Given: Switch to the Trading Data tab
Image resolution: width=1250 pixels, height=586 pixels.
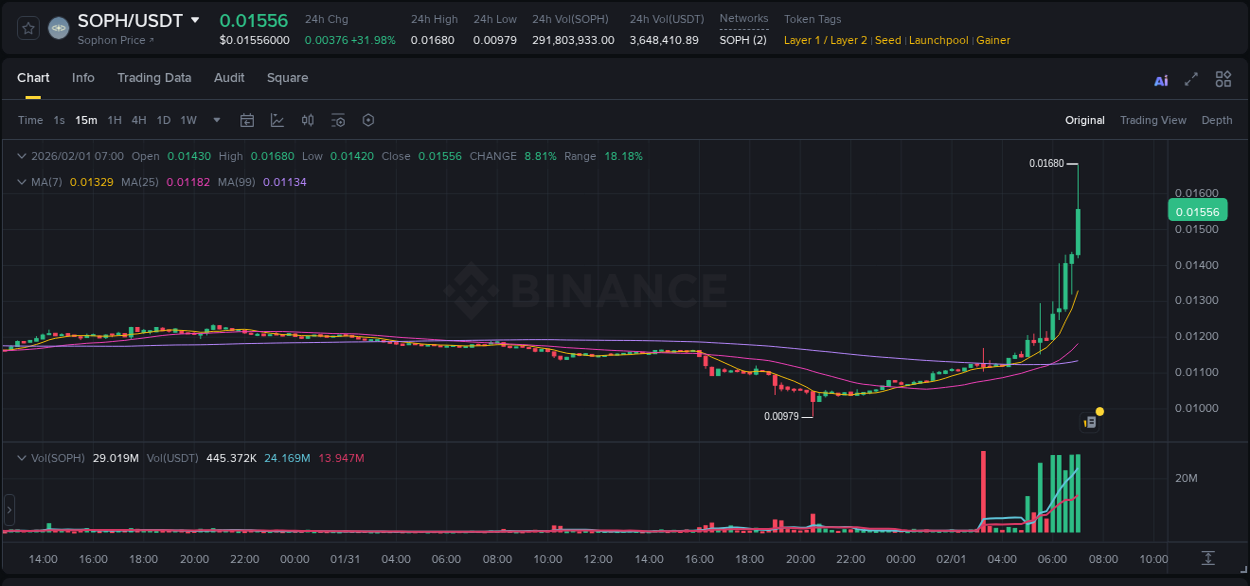Looking at the screenshot, I should (154, 78).
